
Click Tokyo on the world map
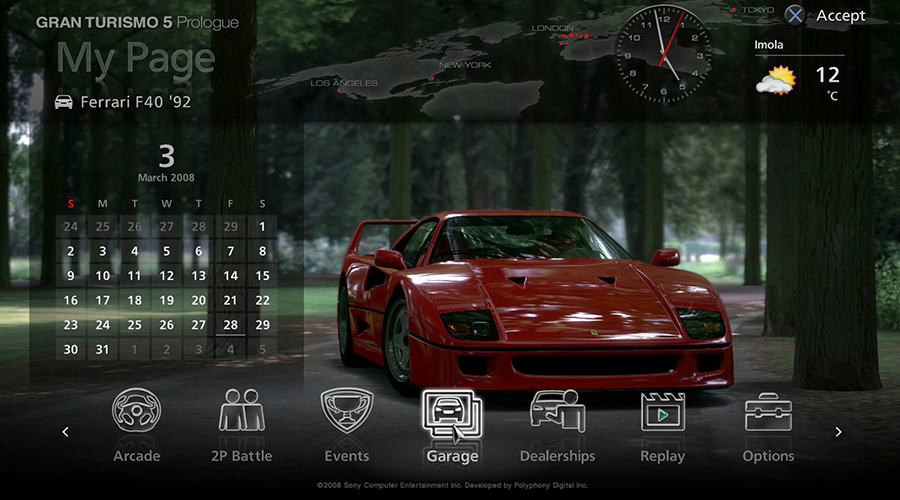tap(758, 10)
